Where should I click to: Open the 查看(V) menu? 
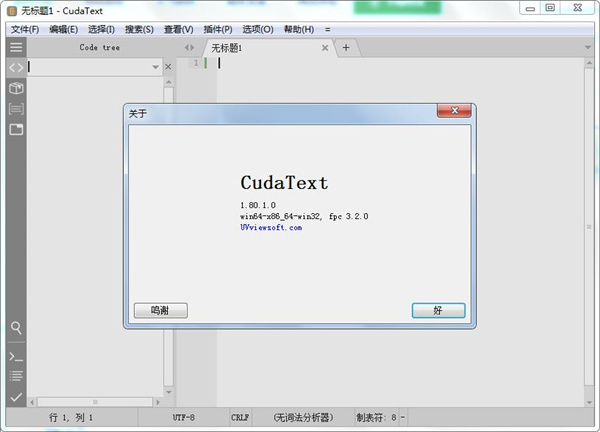pyautogui.click(x=179, y=29)
